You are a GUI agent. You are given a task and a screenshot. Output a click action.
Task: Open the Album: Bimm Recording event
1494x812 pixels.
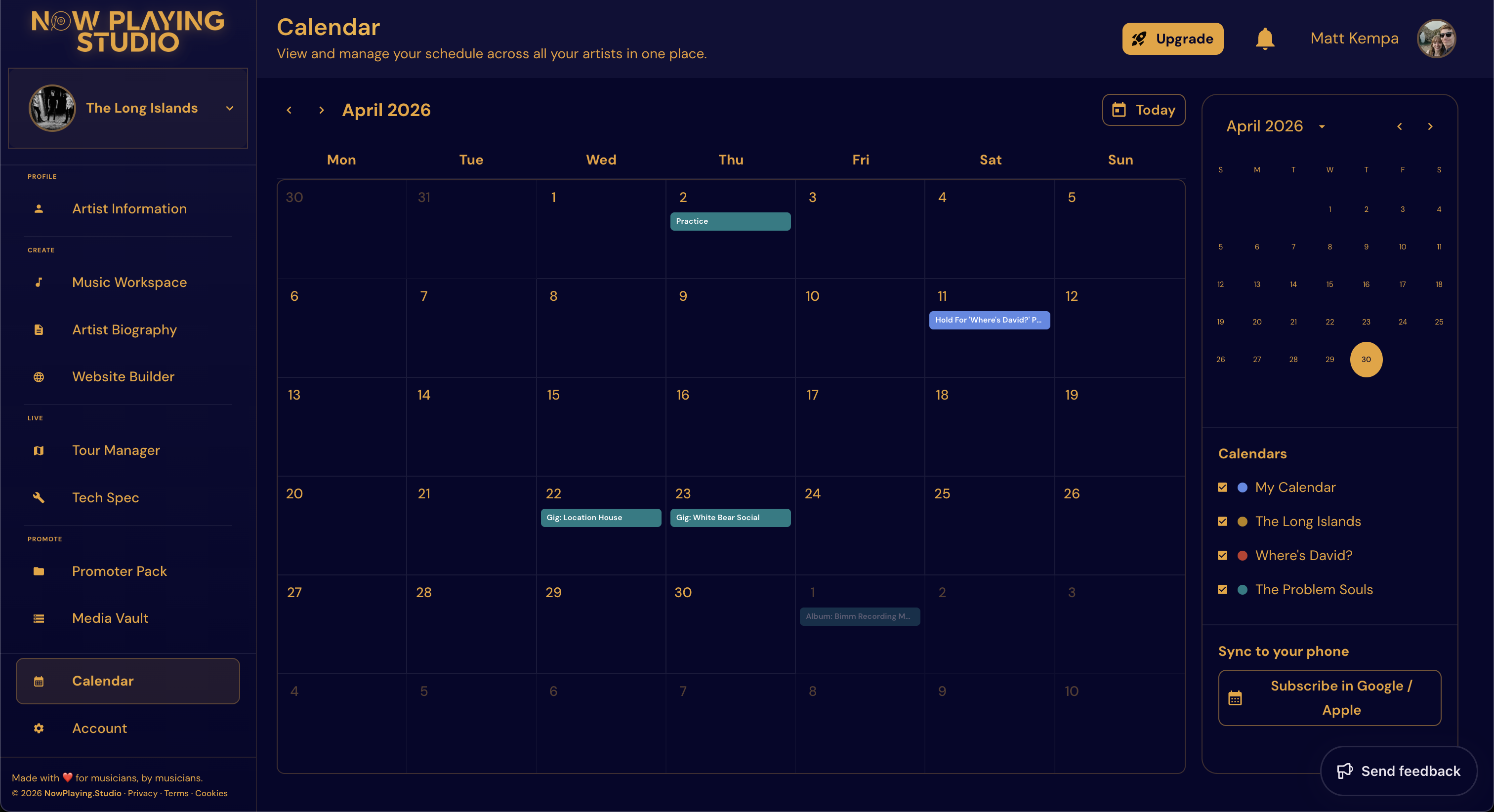tap(860, 616)
